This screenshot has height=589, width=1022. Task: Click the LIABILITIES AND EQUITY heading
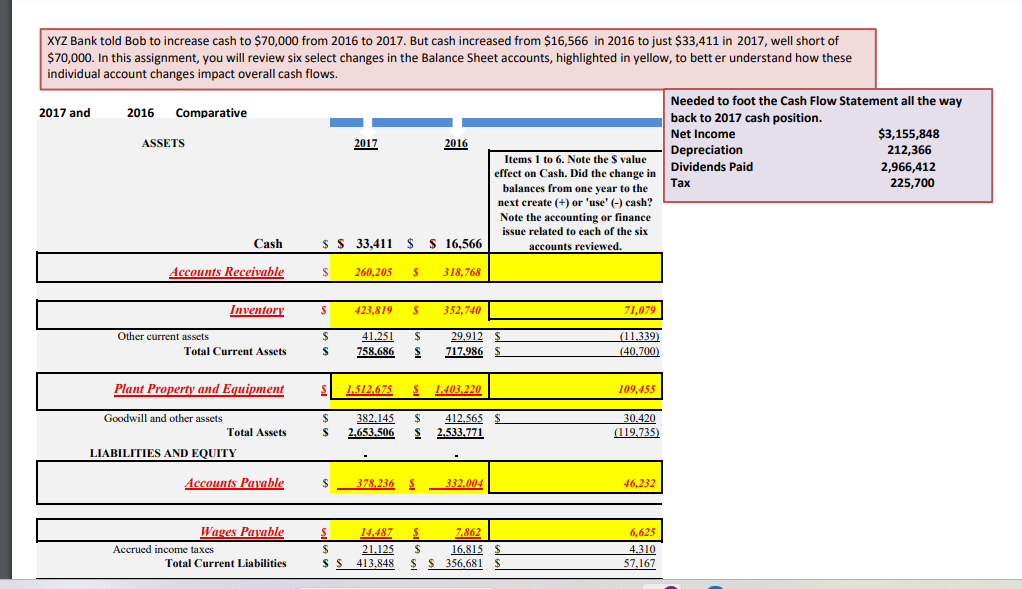[163, 453]
